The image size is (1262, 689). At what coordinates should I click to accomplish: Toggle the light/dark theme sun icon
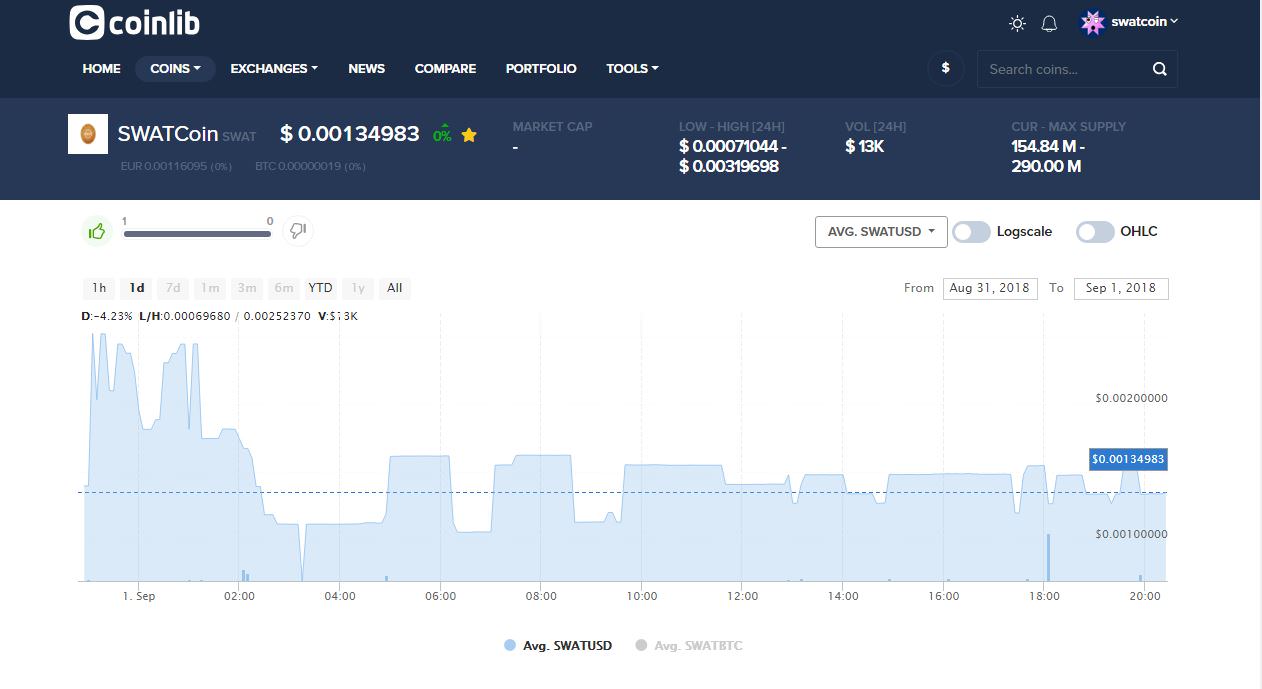(x=1018, y=23)
